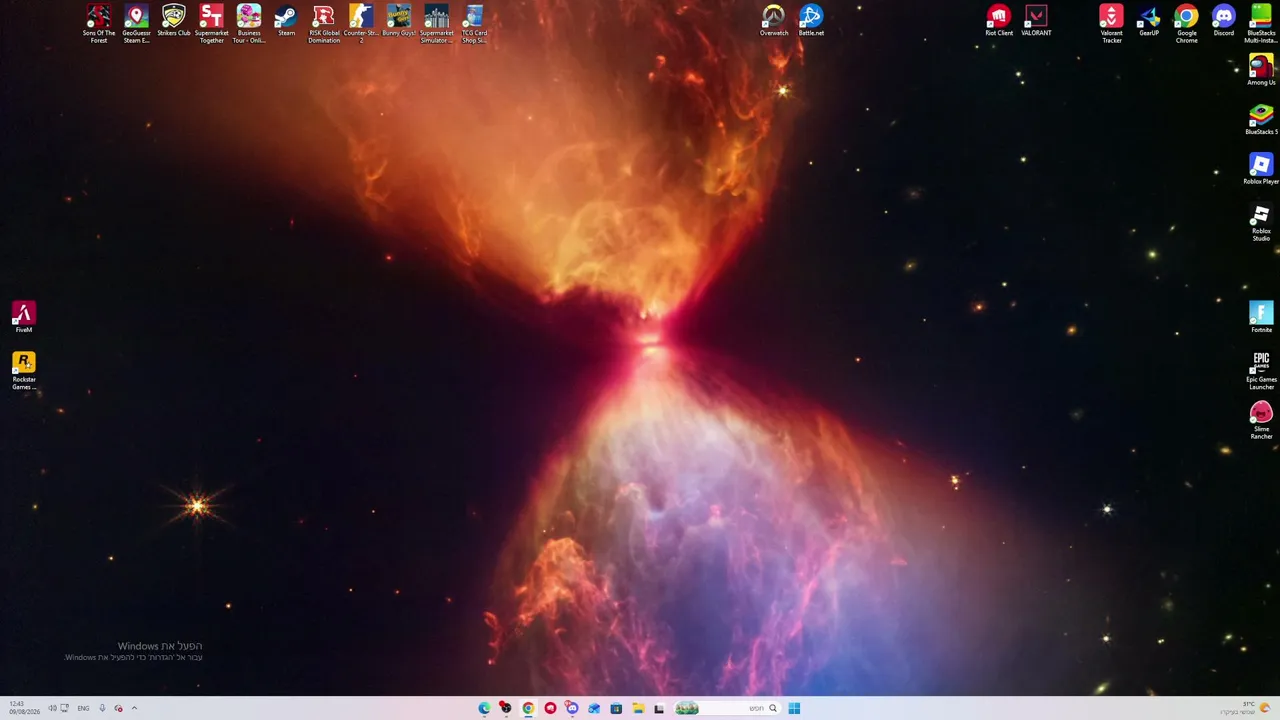Select TCG Card Shop Simulator icon
The width and height of the screenshot is (1280, 720).
[x=474, y=23]
